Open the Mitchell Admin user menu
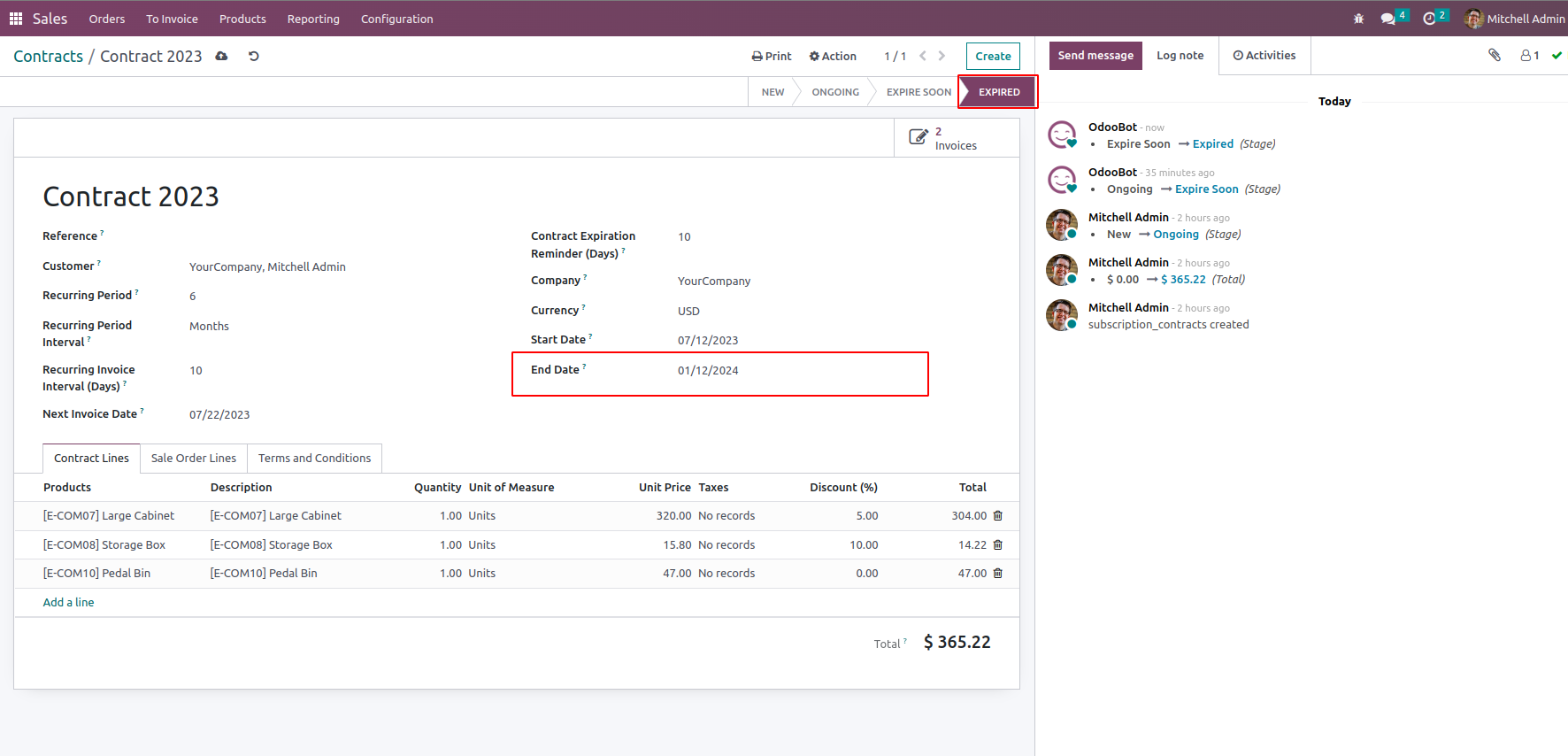Screen dimensions: 1568x756 tap(1514, 19)
